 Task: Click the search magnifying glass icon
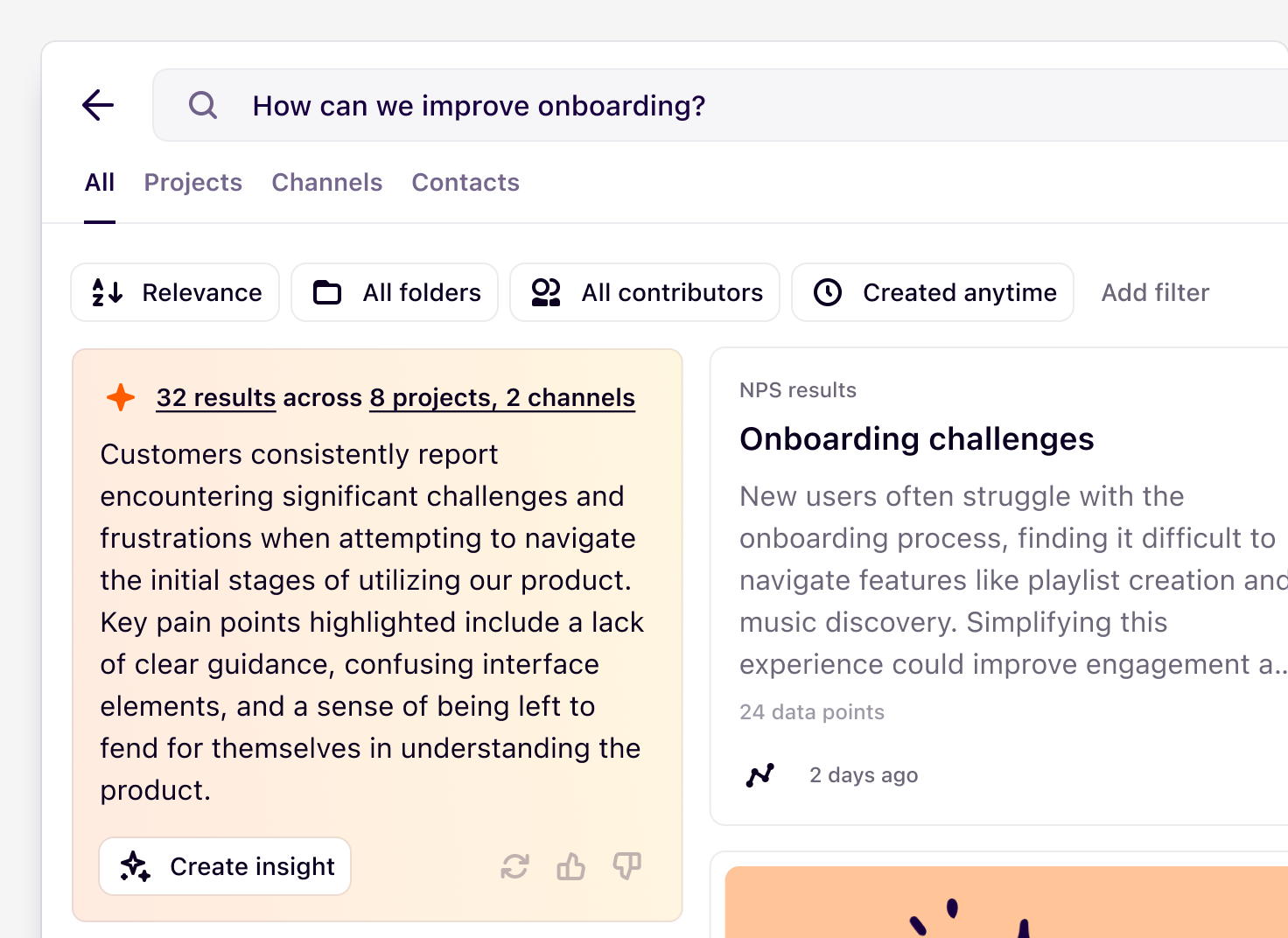click(202, 105)
